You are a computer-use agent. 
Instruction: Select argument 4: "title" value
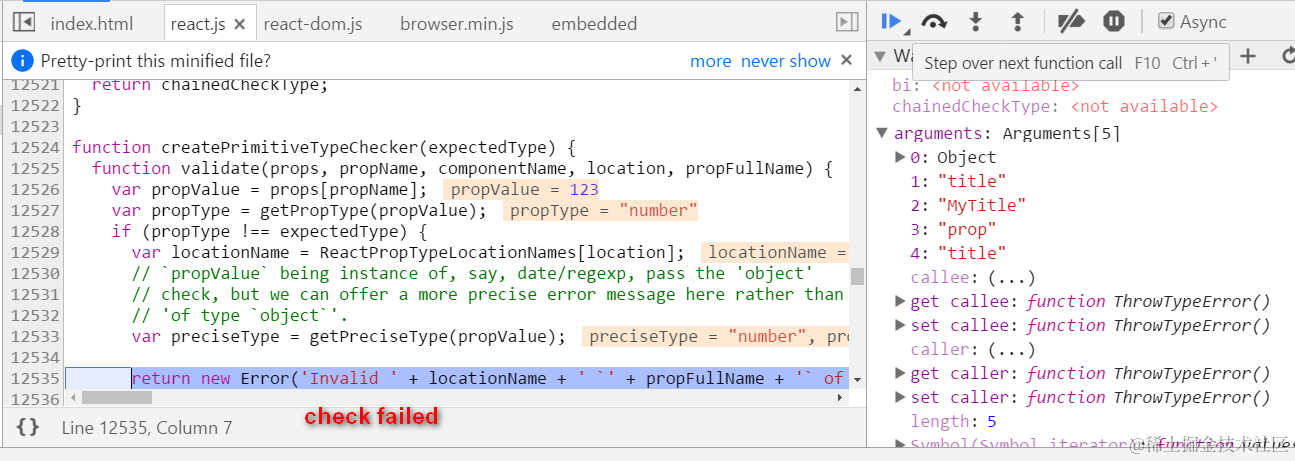coord(972,253)
